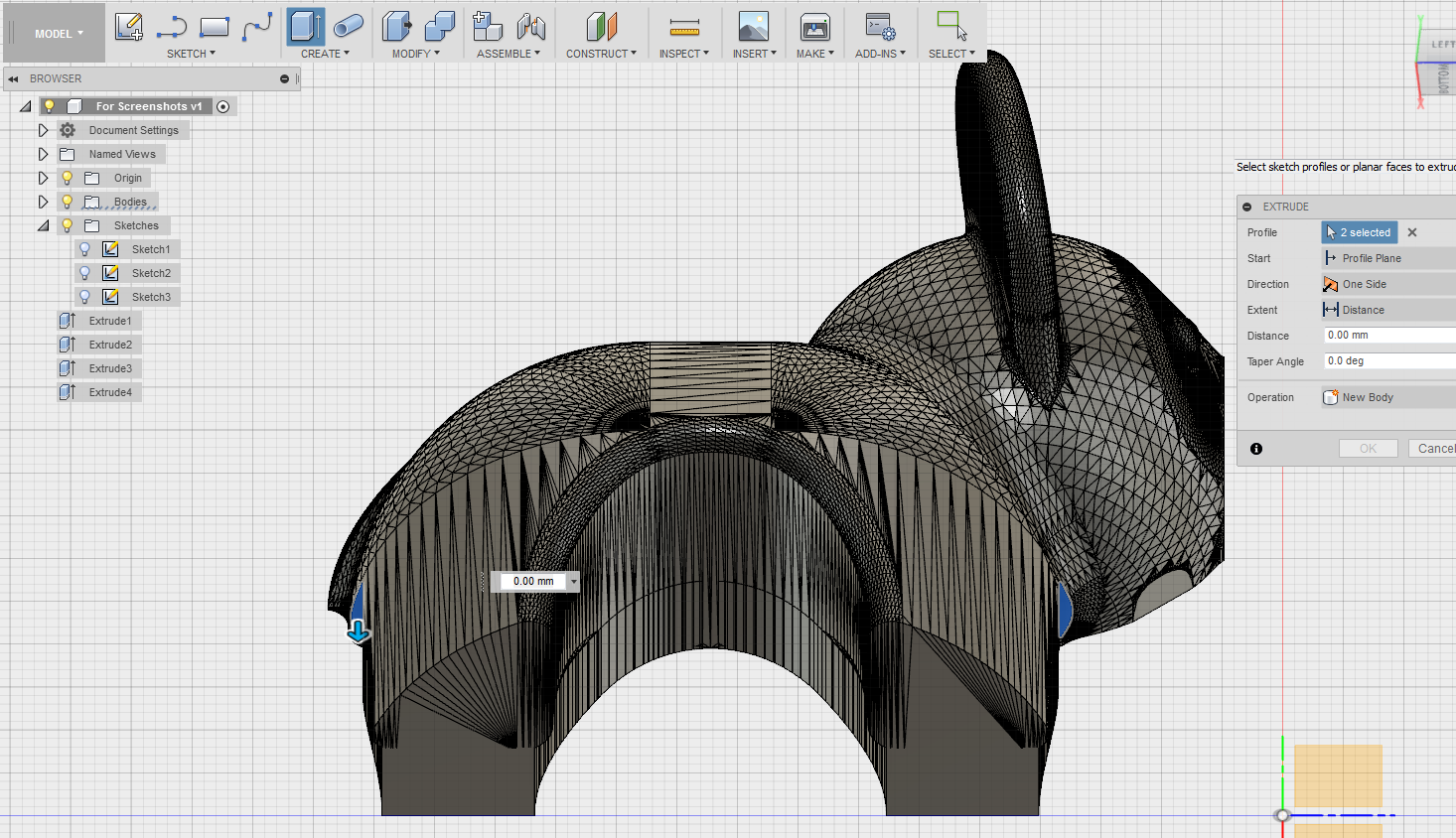Open the SELECT menu
This screenshot has height=838, width=1456.
pos(951,54)
